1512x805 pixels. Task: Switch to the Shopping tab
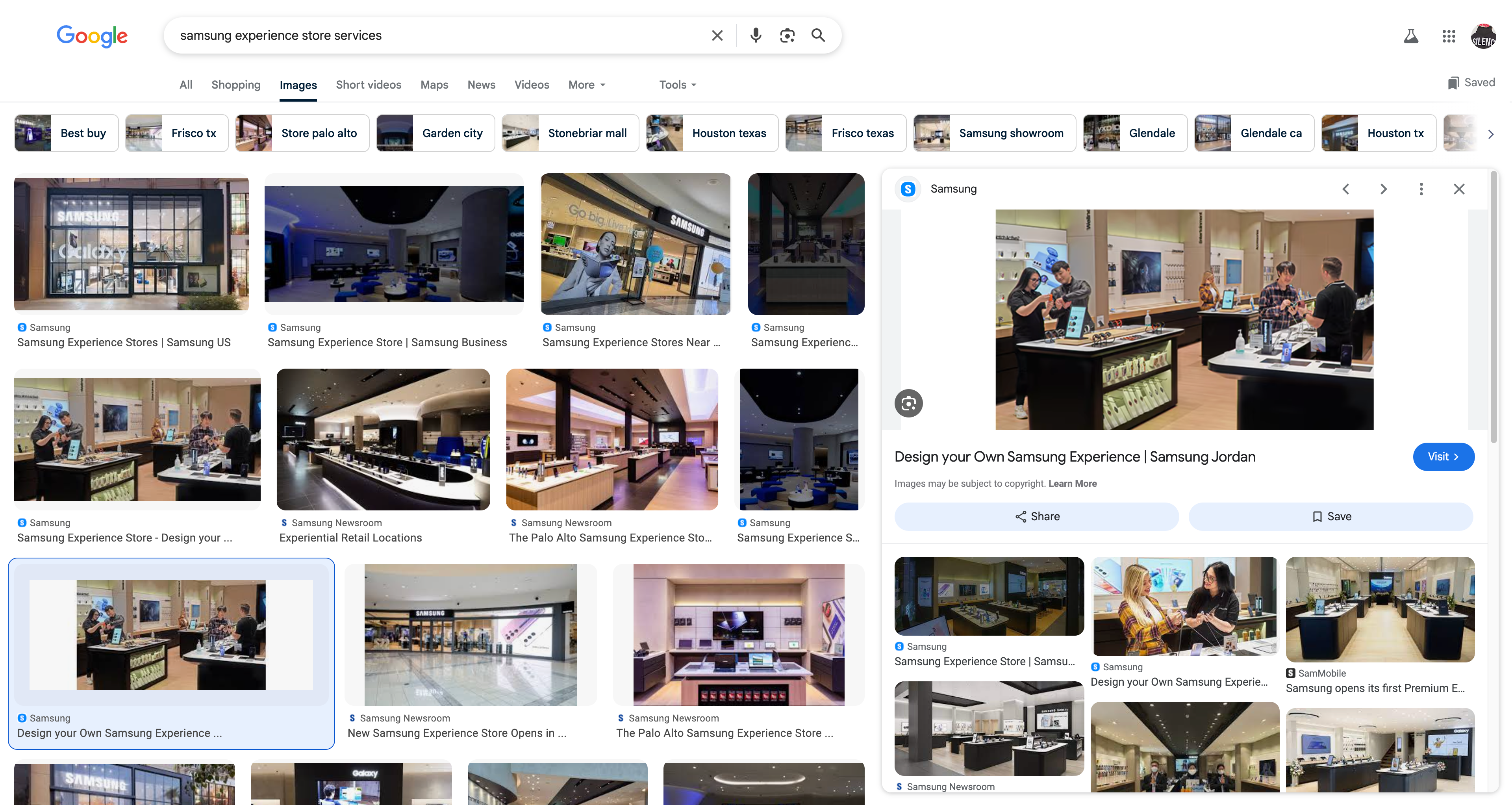click(236, 85)
